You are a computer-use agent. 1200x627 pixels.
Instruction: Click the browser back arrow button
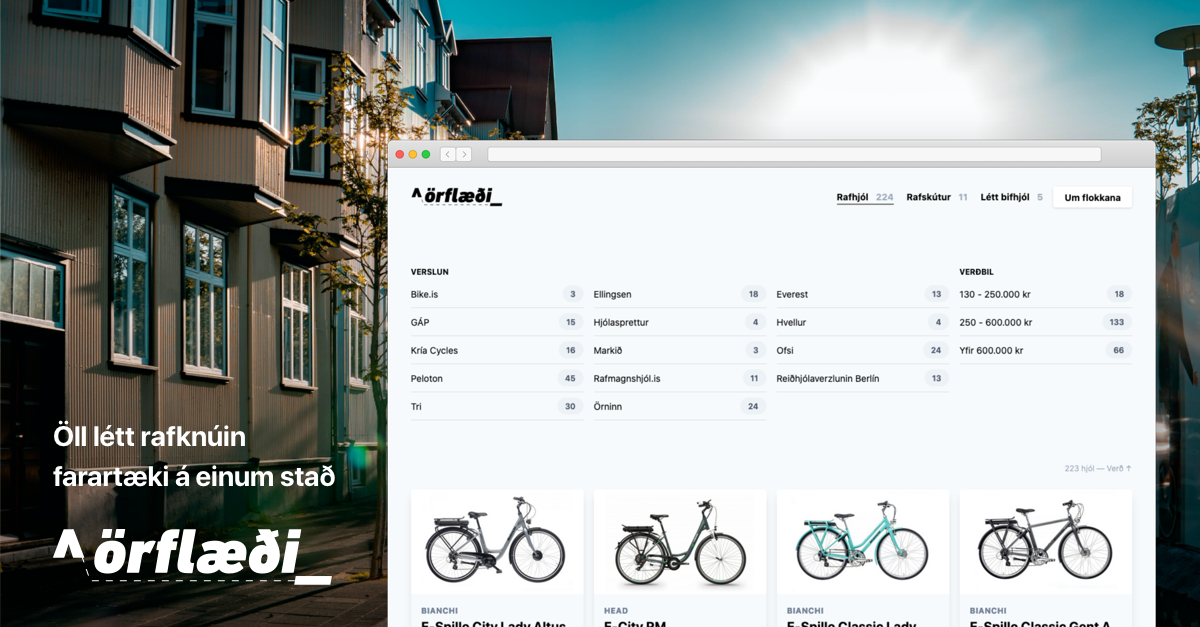coord(447,154)
